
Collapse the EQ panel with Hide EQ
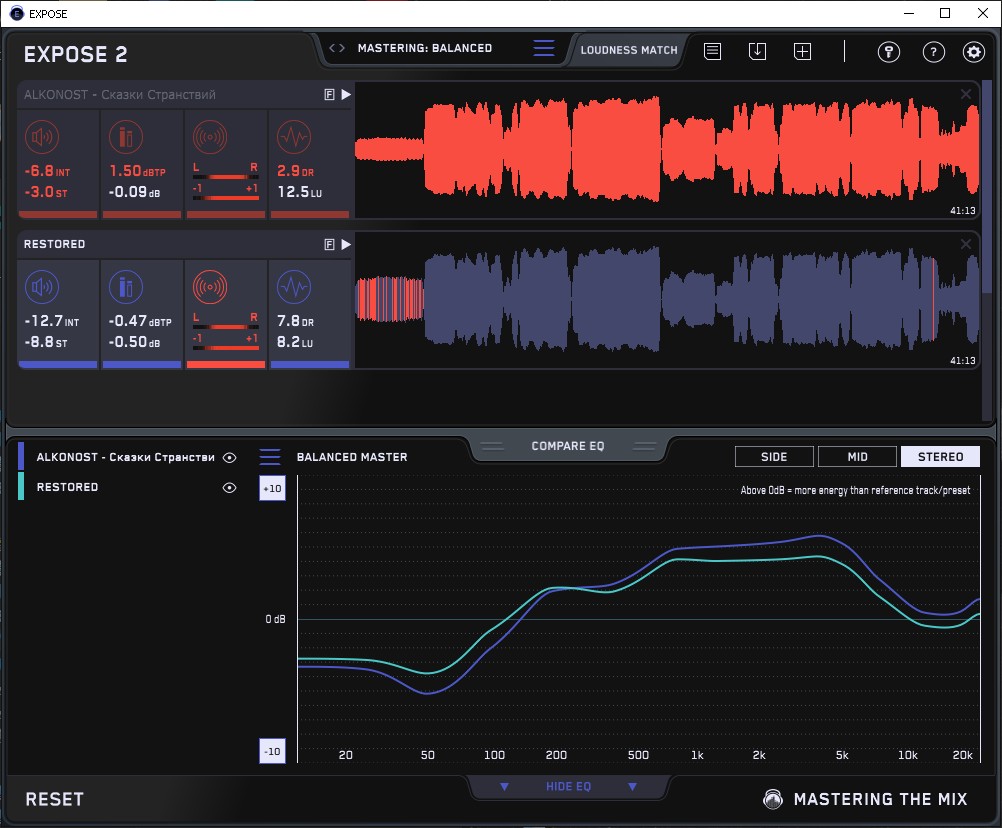pyautogui.click(x=567, y=787)
